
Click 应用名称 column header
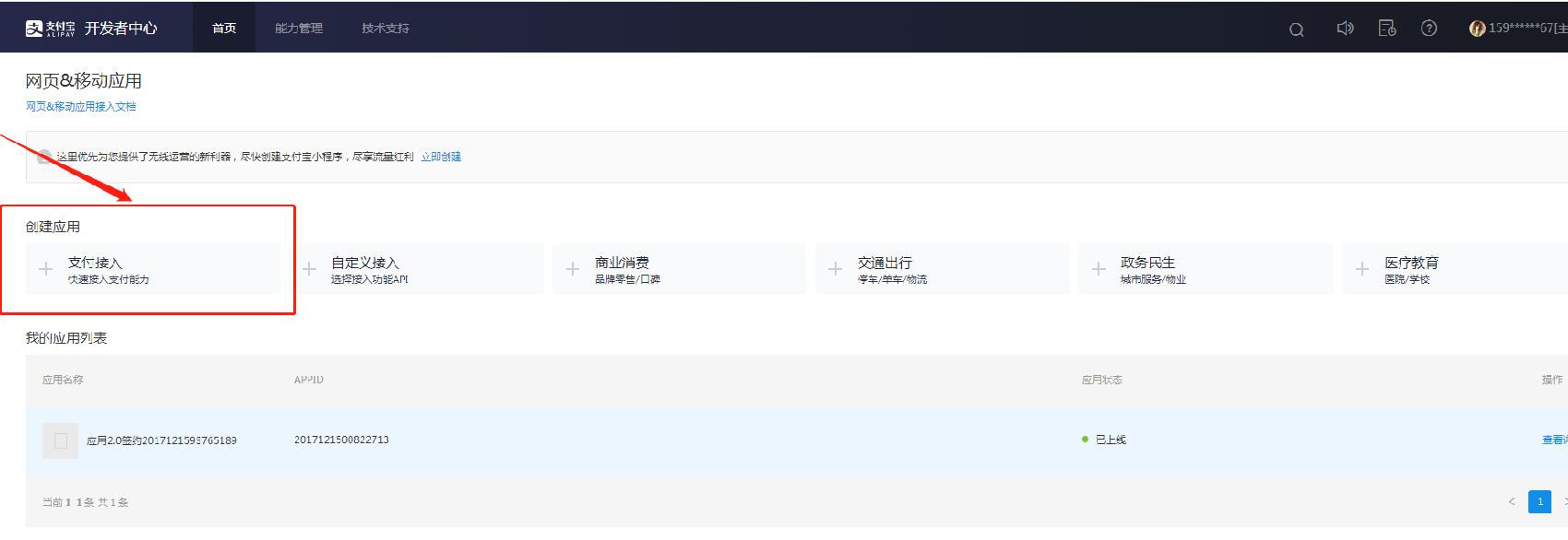63,380
